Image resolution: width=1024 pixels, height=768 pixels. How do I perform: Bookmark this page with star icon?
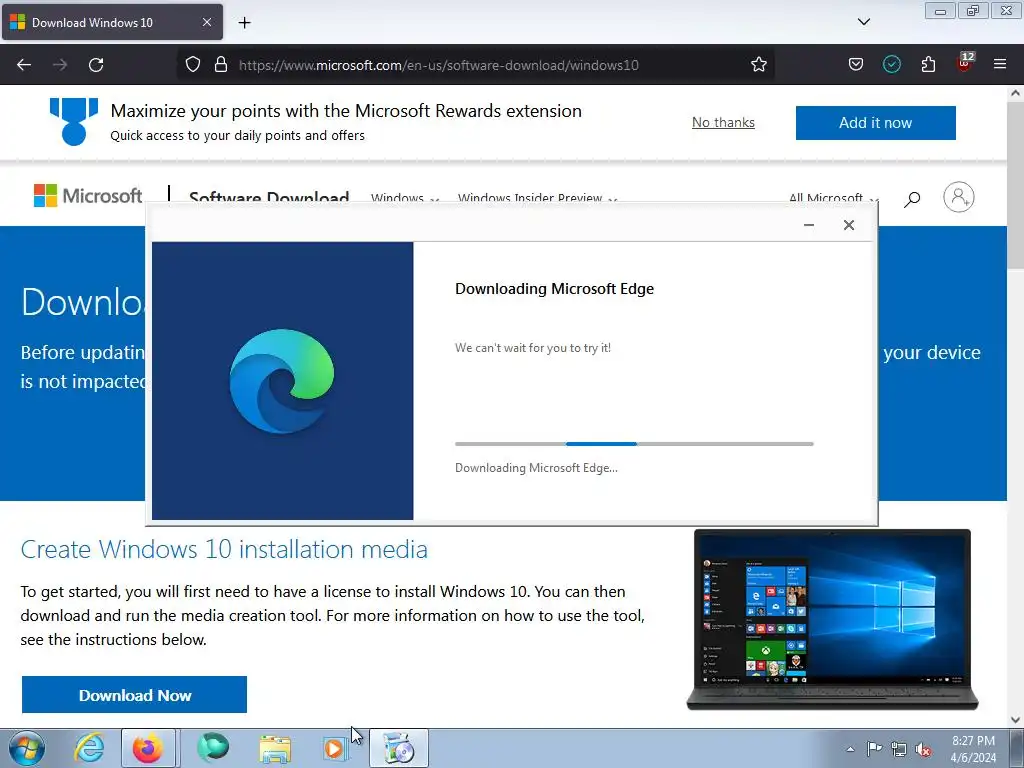coord(758,65)
